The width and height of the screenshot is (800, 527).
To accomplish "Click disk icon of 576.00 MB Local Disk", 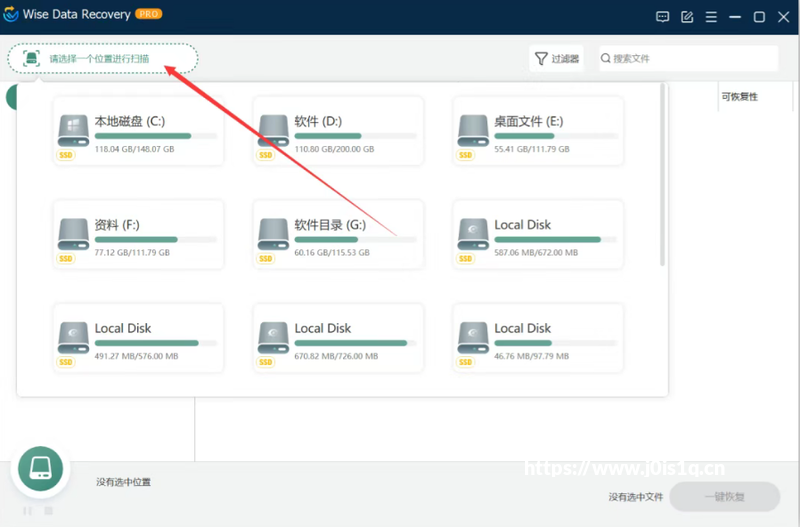I will click(x=73, y=338).
